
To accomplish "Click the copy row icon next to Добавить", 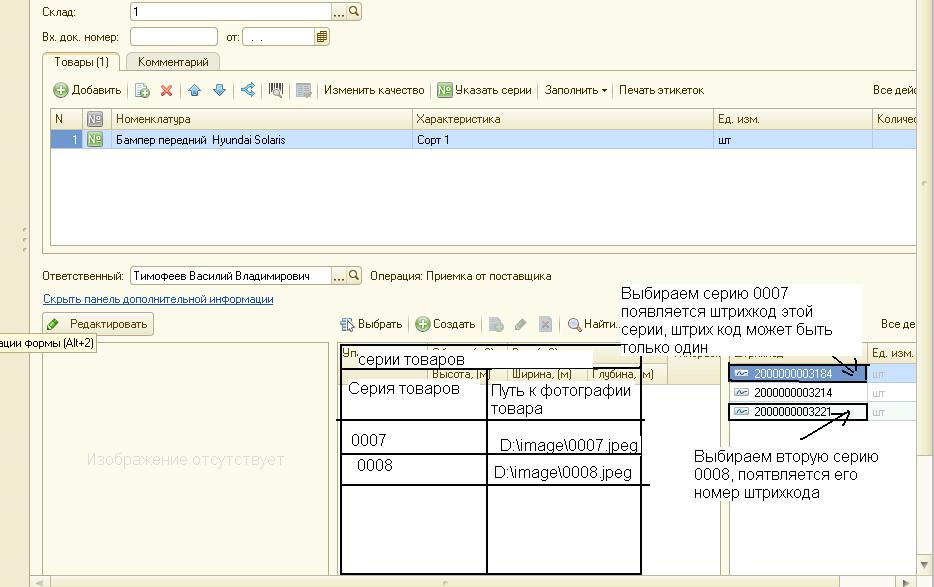I will click(142, 90).
